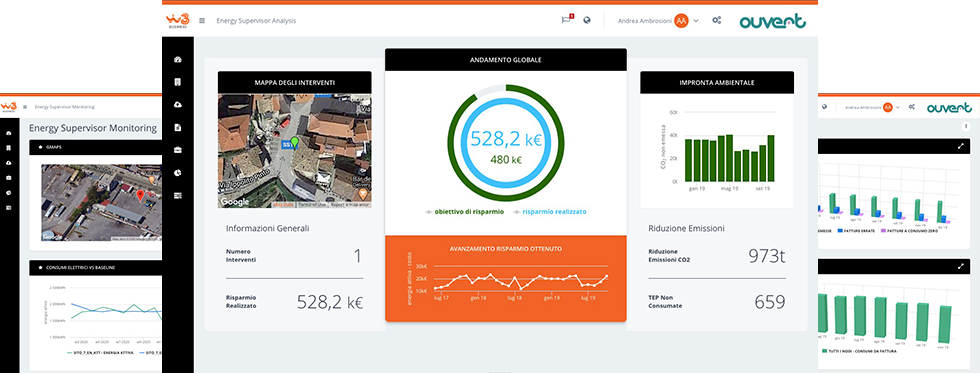This screenshot has height=373, width=980.
Task: Open the document icon in sidebar
Action: (x=178, y=127)
